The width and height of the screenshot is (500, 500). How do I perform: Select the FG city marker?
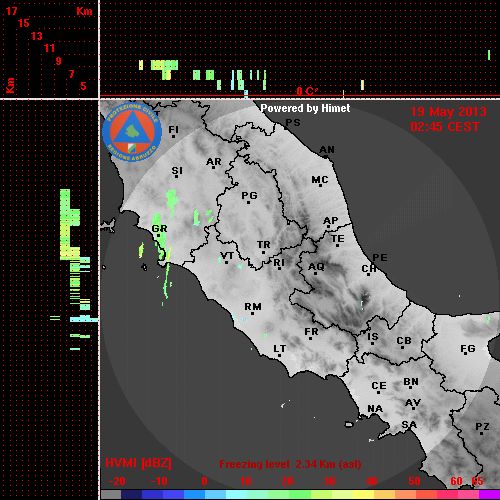point(466,354)
